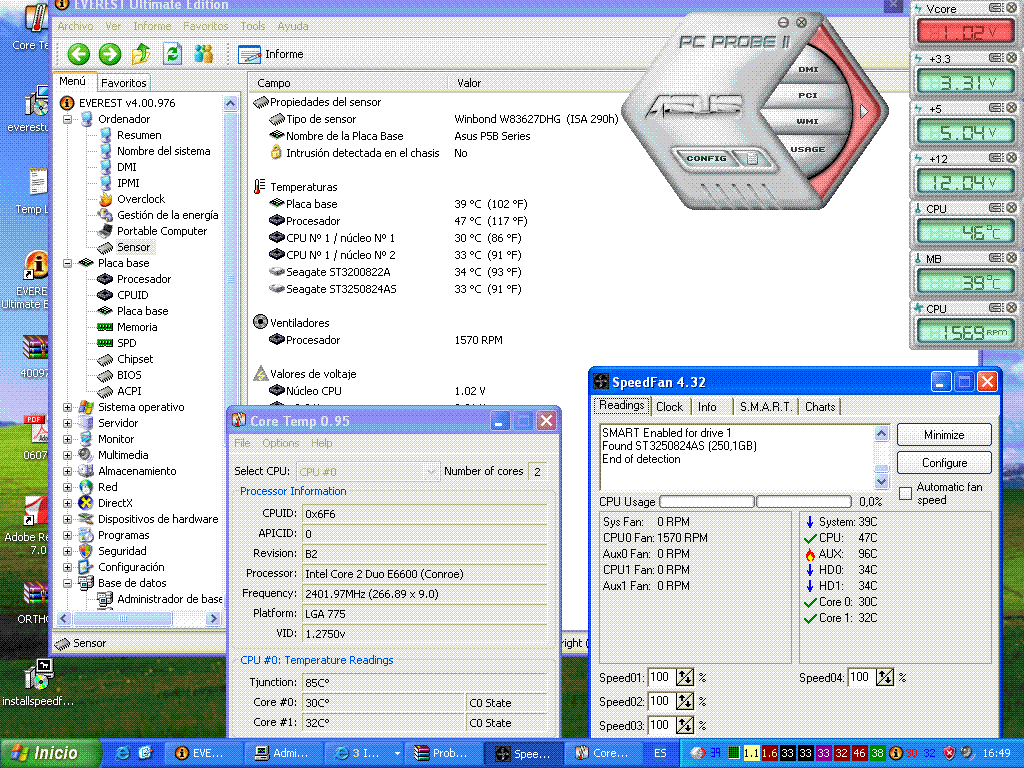This screenshot has height=768, width=1024.
Task: Collapse the Placa base tree node
Action: pyautogui.click(x=67, y=263)
